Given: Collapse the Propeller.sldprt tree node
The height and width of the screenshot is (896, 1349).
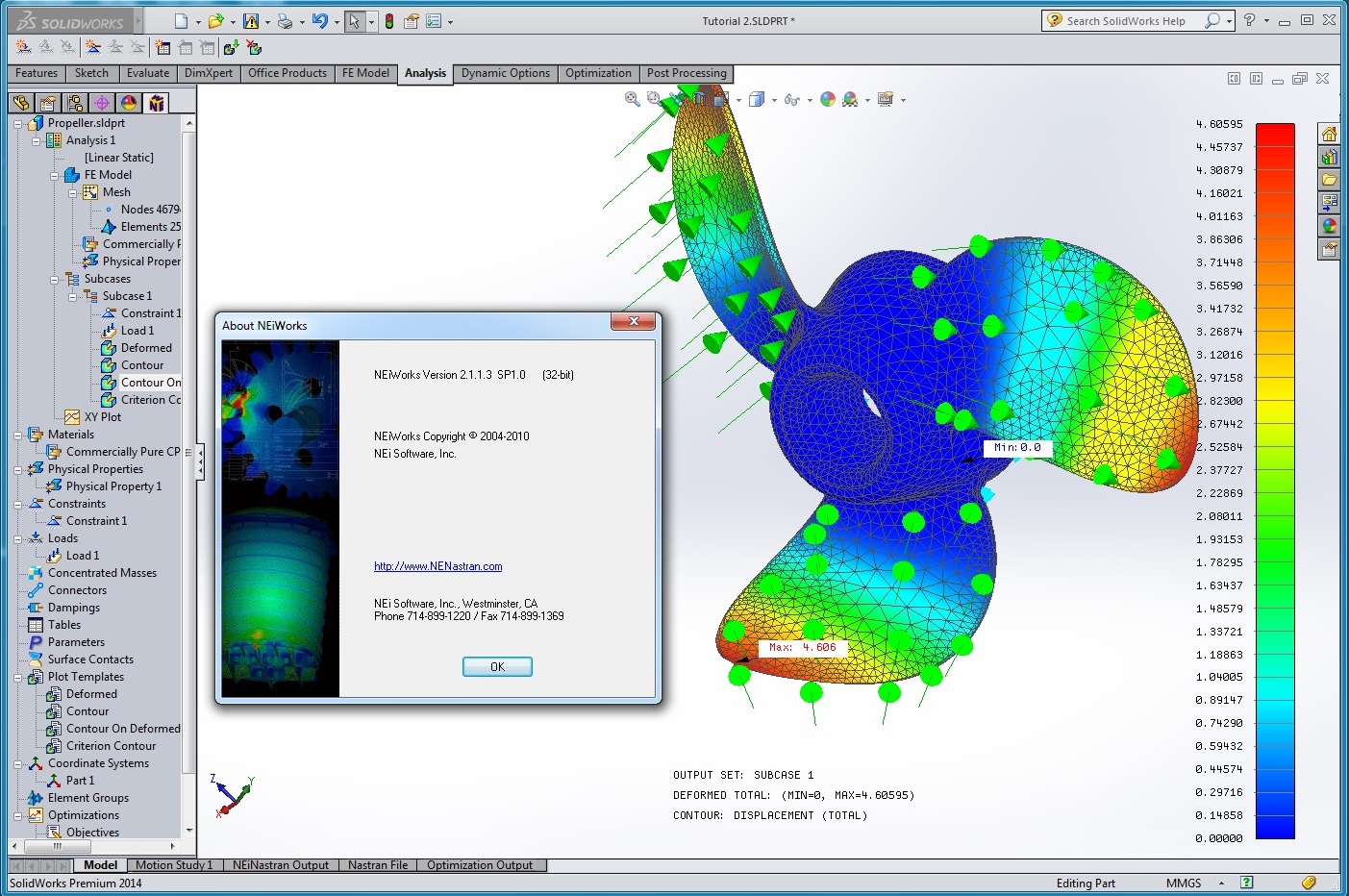Looking at the screenshot, I should click(17, 123).
